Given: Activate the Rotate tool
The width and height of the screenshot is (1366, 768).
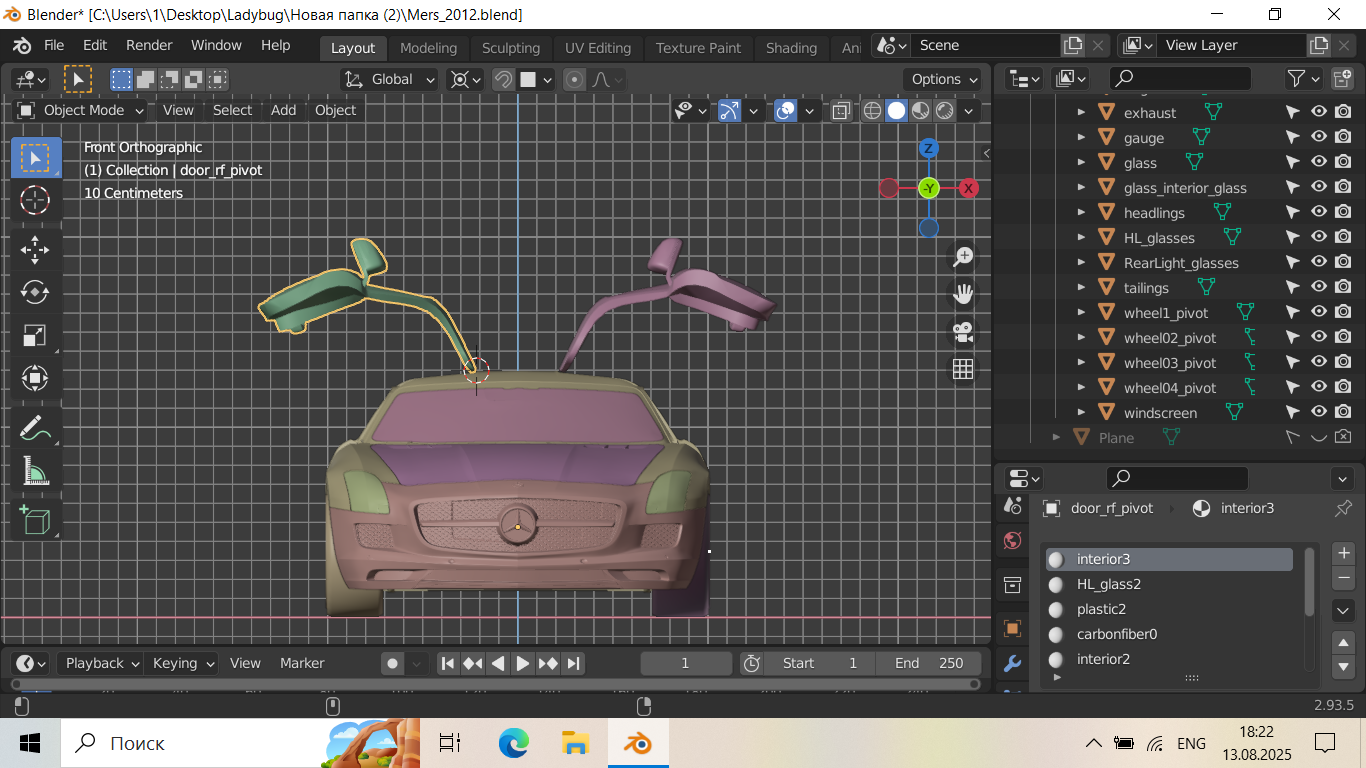Looking at the screenshot, I should [35, 292].
